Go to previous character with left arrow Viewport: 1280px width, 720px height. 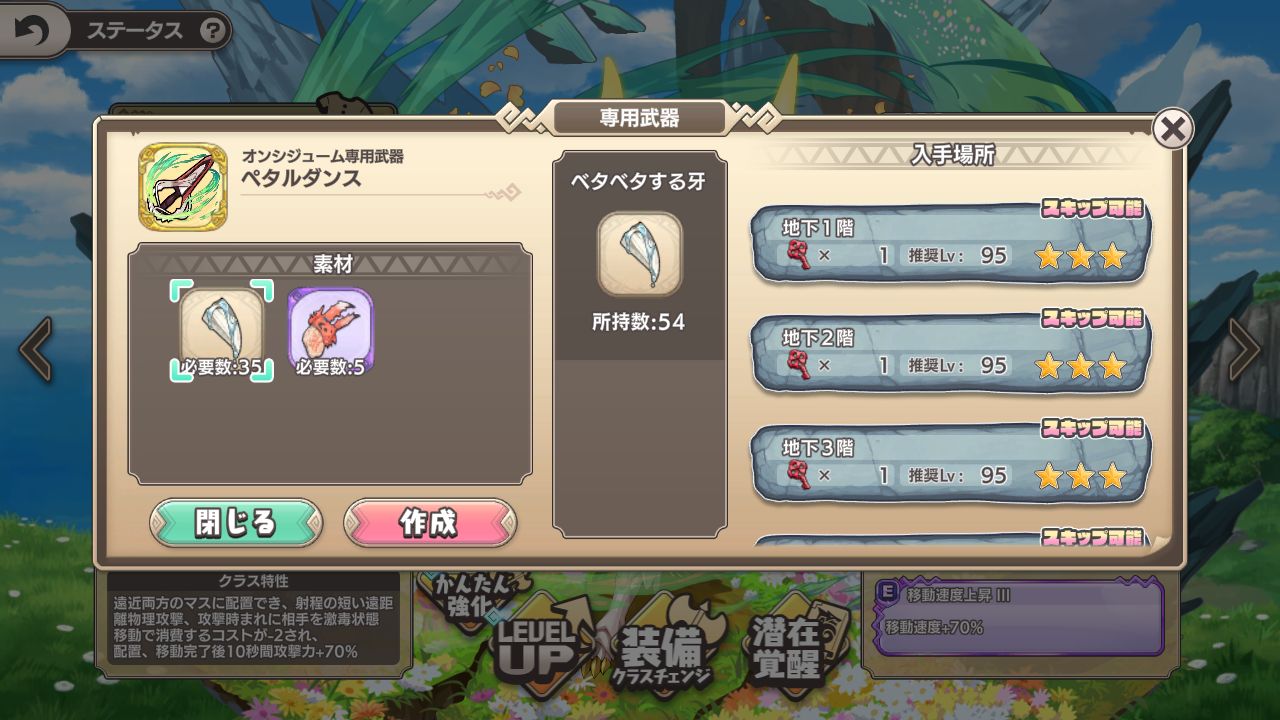coord(36,349)
